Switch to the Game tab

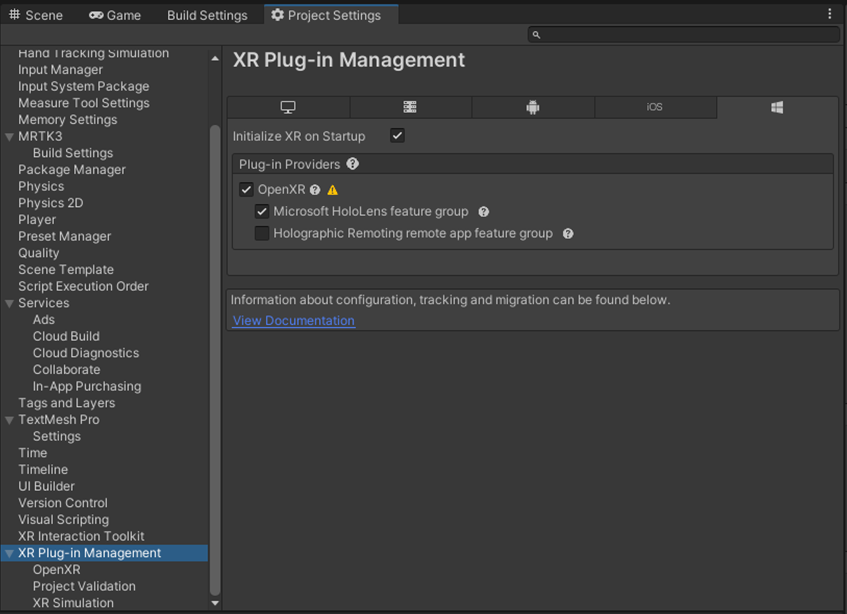coord(115,15)
